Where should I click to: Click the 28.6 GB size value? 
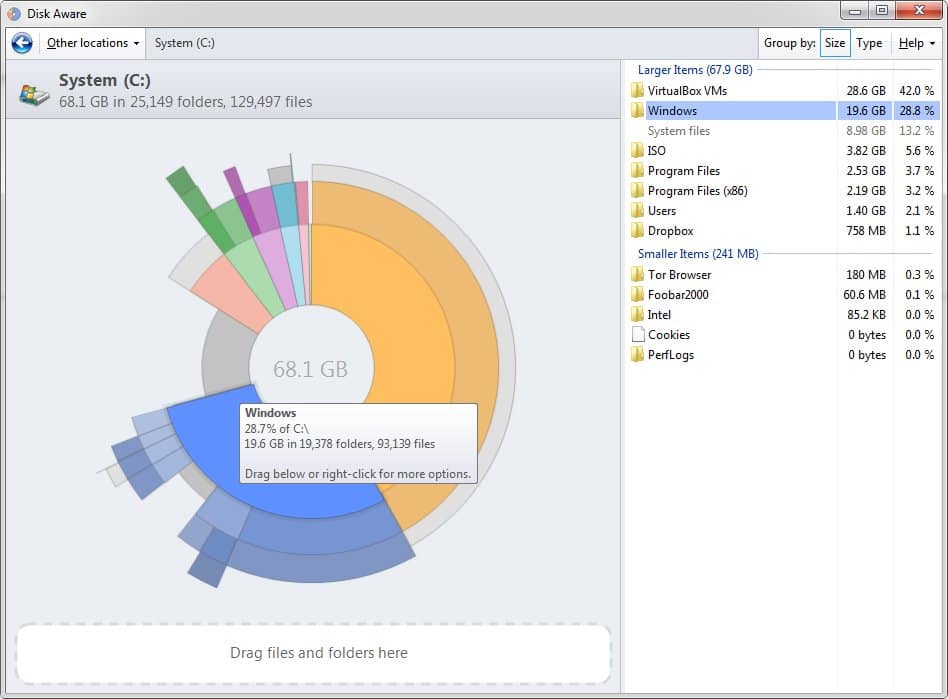tap(866, 91)
